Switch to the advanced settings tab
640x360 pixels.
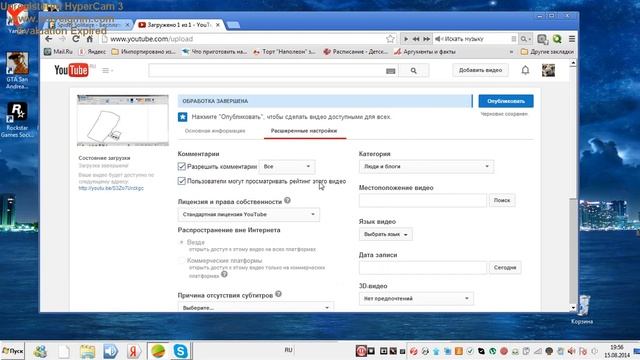(304, 131)
